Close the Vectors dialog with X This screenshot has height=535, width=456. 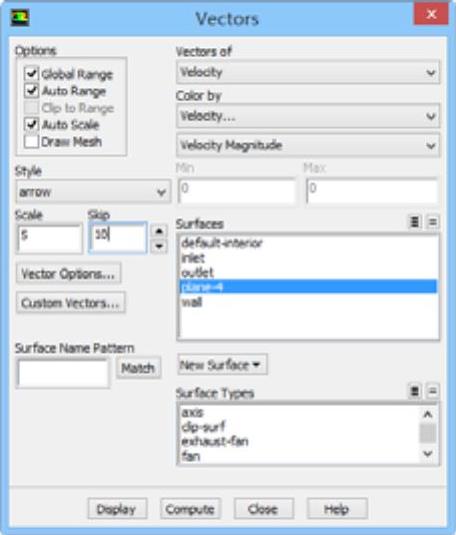(x=431, y=14)
